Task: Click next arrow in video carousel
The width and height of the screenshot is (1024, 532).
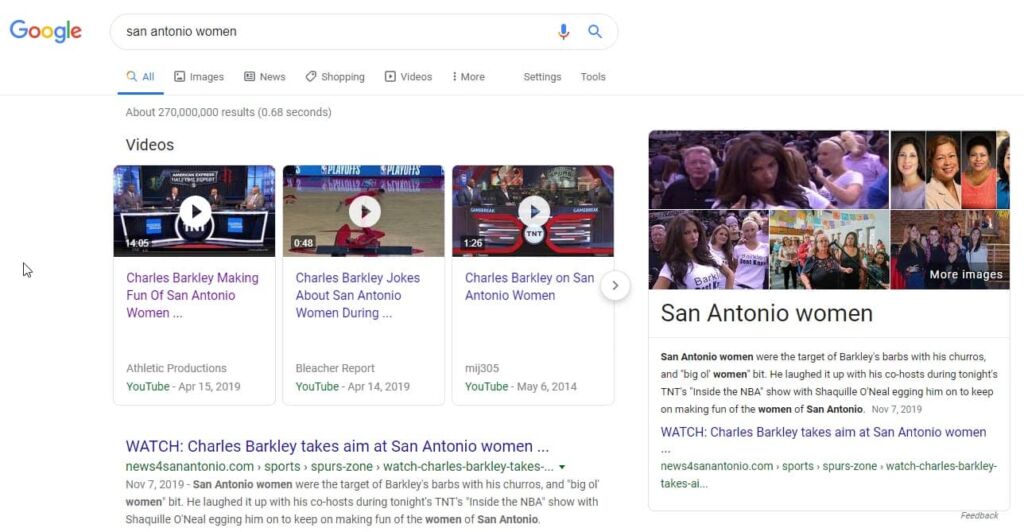Action: [615, 285]
